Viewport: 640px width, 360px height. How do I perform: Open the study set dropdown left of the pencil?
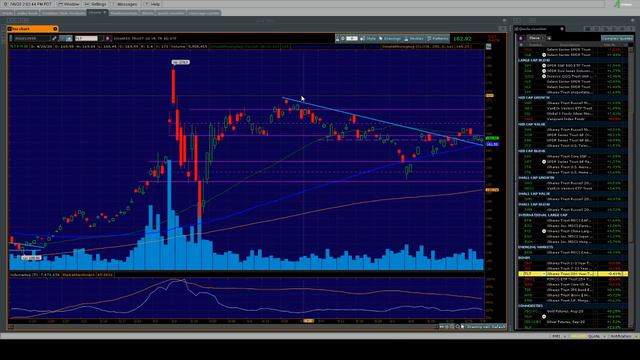point(32,38)
